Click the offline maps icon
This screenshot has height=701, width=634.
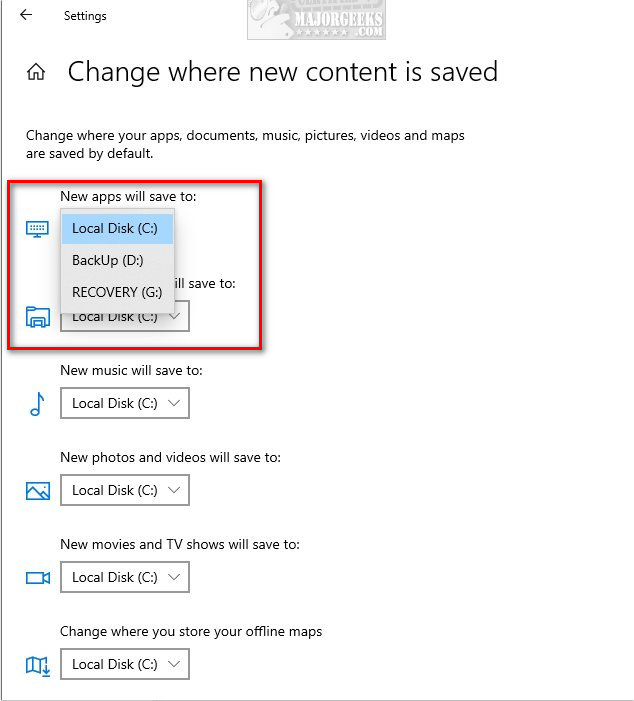(37, 665)
